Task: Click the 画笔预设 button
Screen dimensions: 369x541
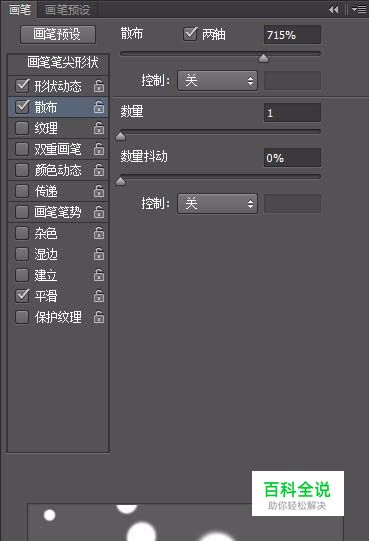Action: click(58, 35)
